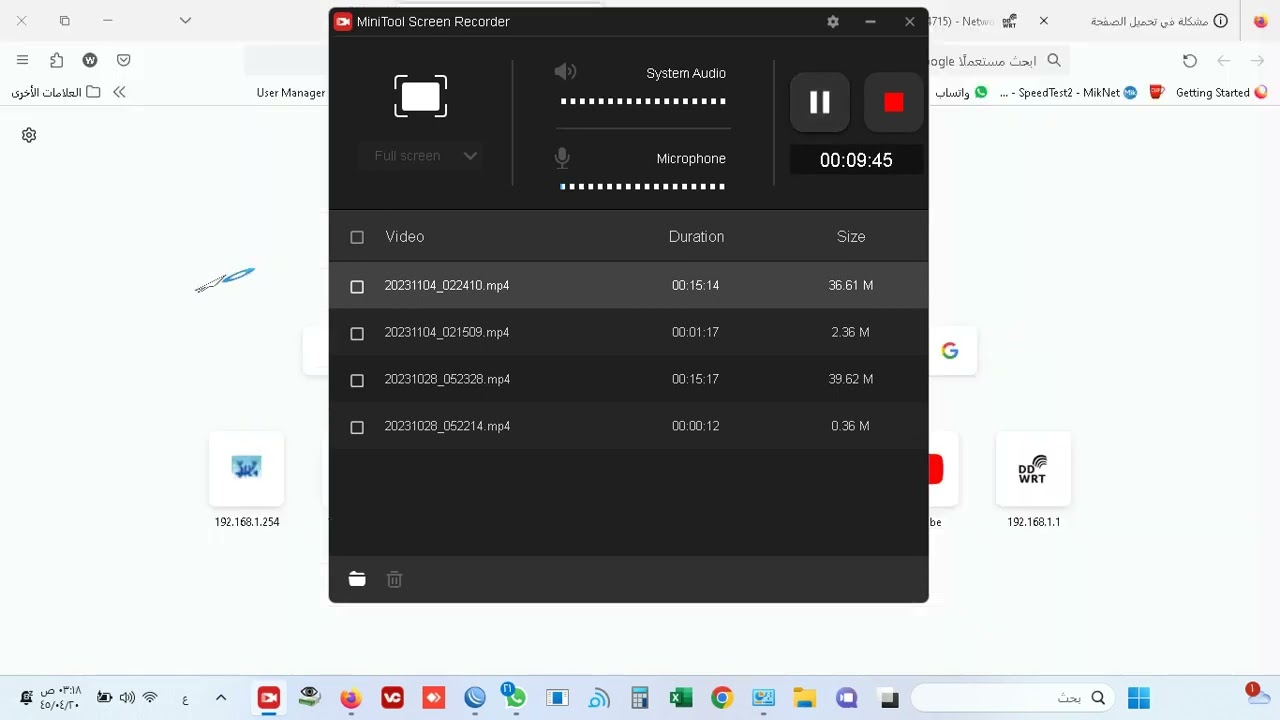Viewport: 1280px width, 720px height.
Task: Open Wi-Fi network settings in tray
Action: [x=150, y=698]
